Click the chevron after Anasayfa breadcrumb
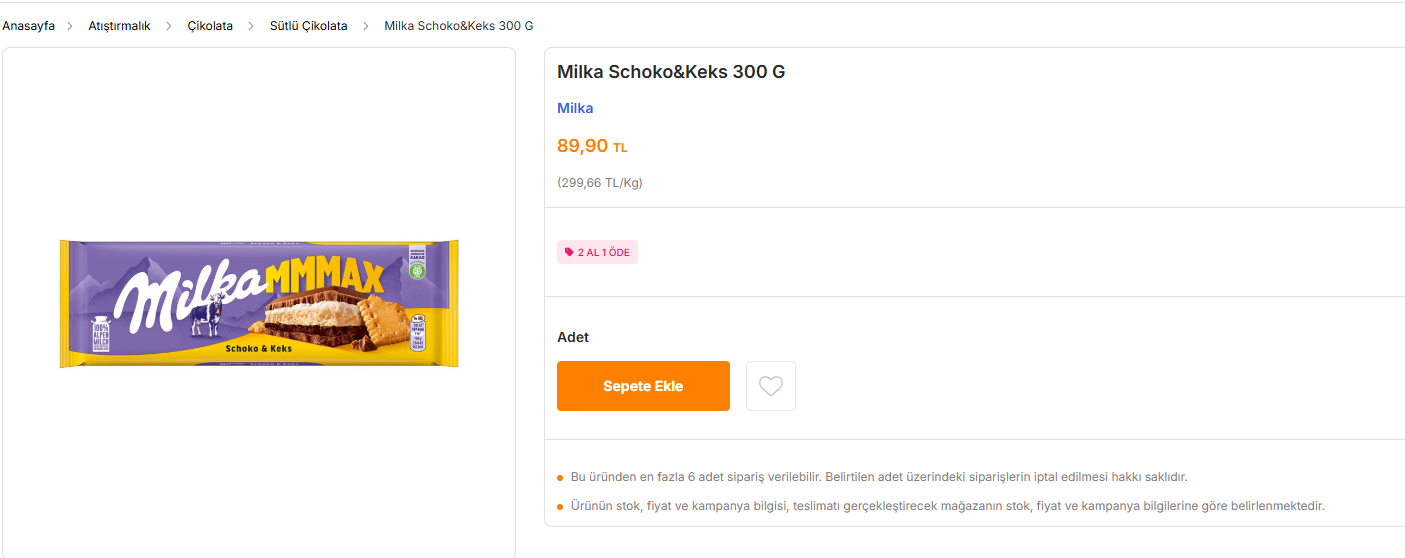This screenshot has height=558, width=1405. [71, 26]
